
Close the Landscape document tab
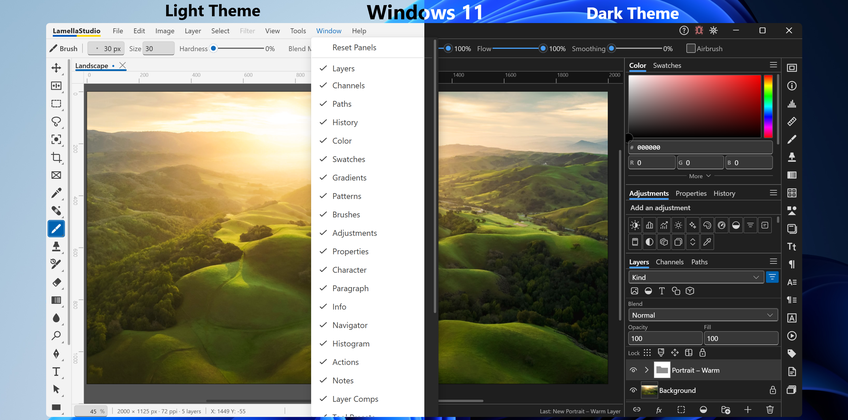122,65
